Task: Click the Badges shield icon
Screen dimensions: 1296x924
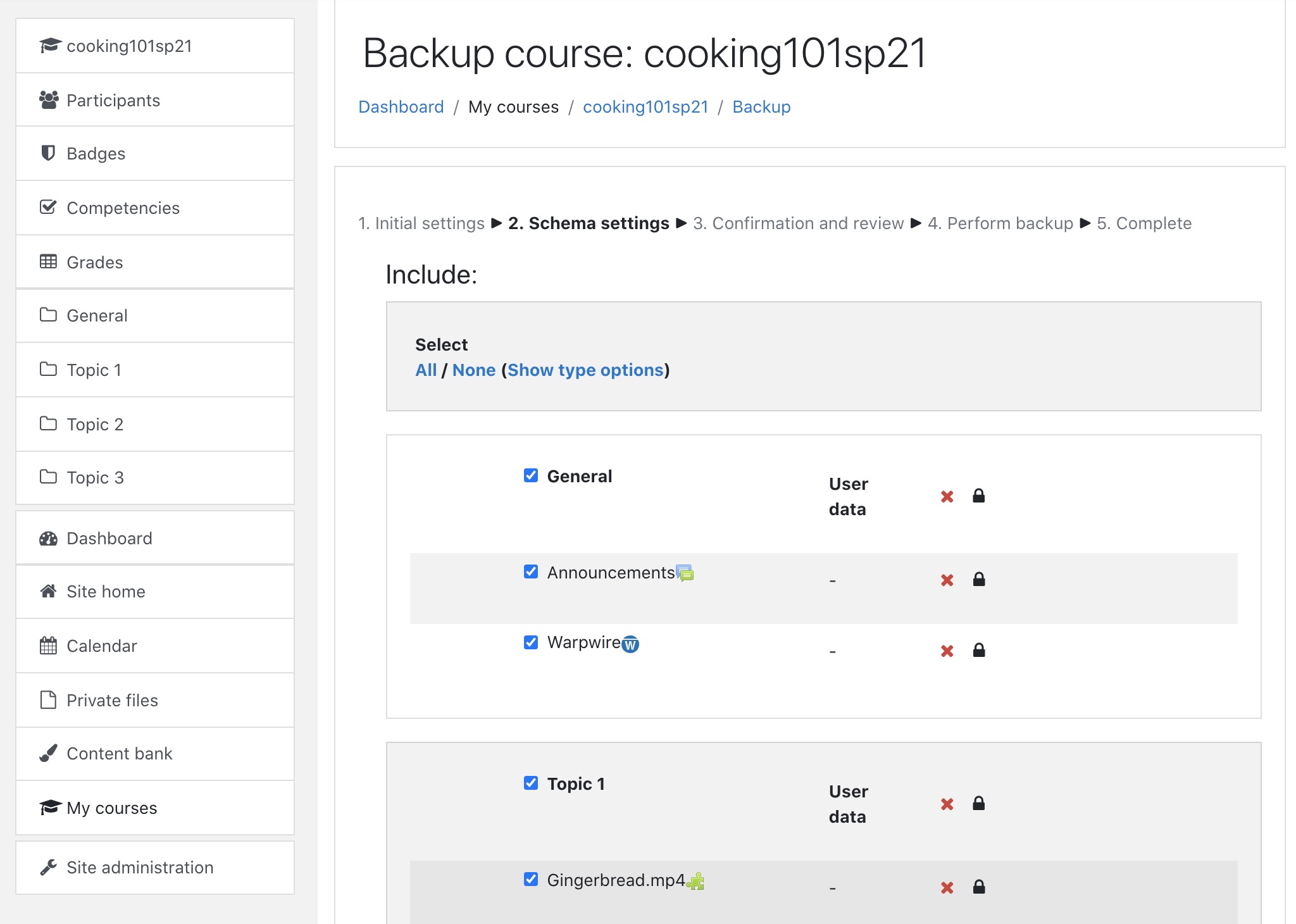Action: click(x=48, y=153)
